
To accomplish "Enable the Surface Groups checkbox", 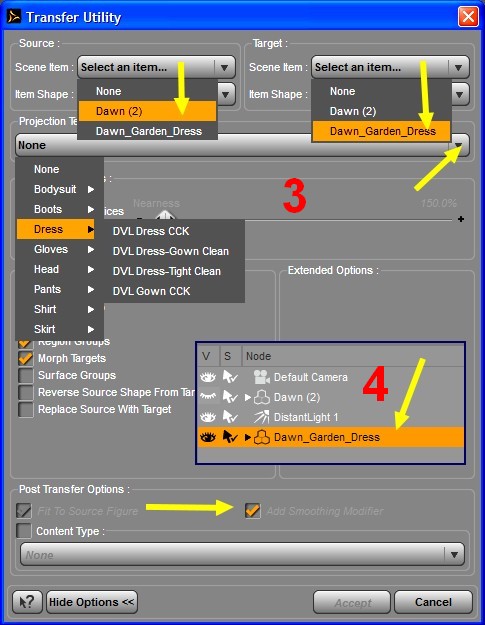I will tap(26, 375).
